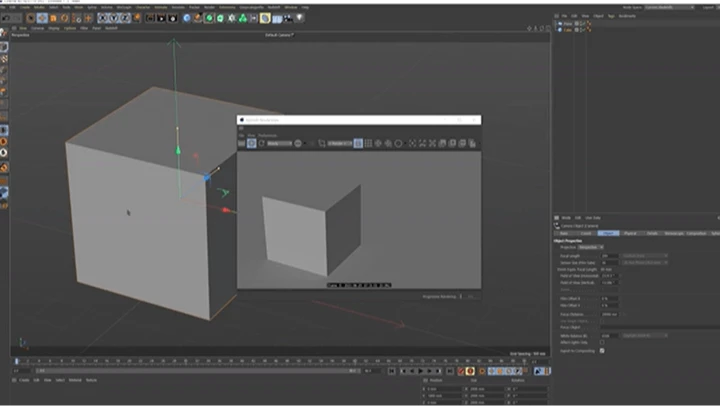
Task: Refresh the Redshift RenderView render
Action: tap(262, 143)
